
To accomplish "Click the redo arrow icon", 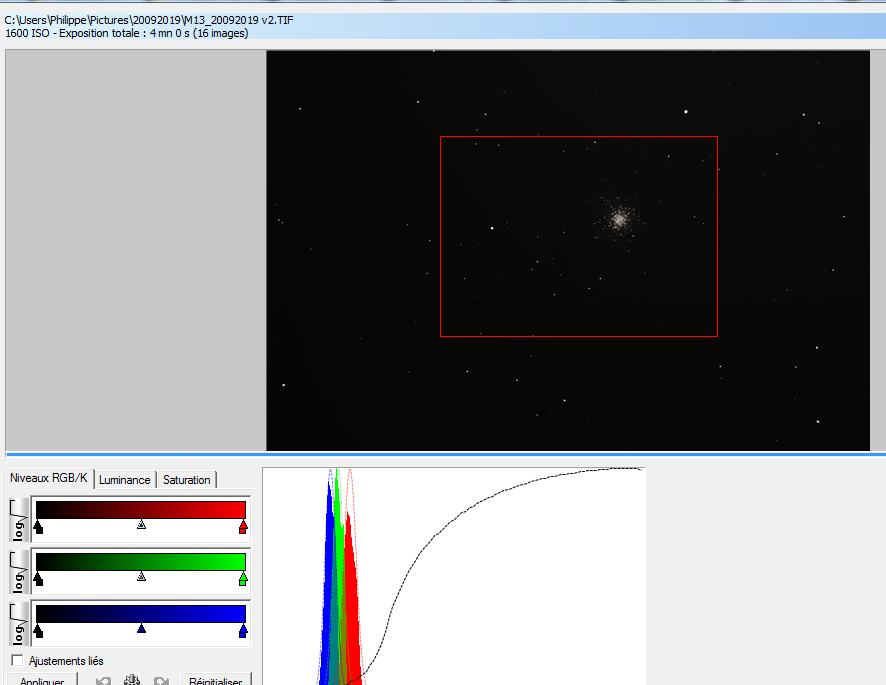I will [162, 680].
